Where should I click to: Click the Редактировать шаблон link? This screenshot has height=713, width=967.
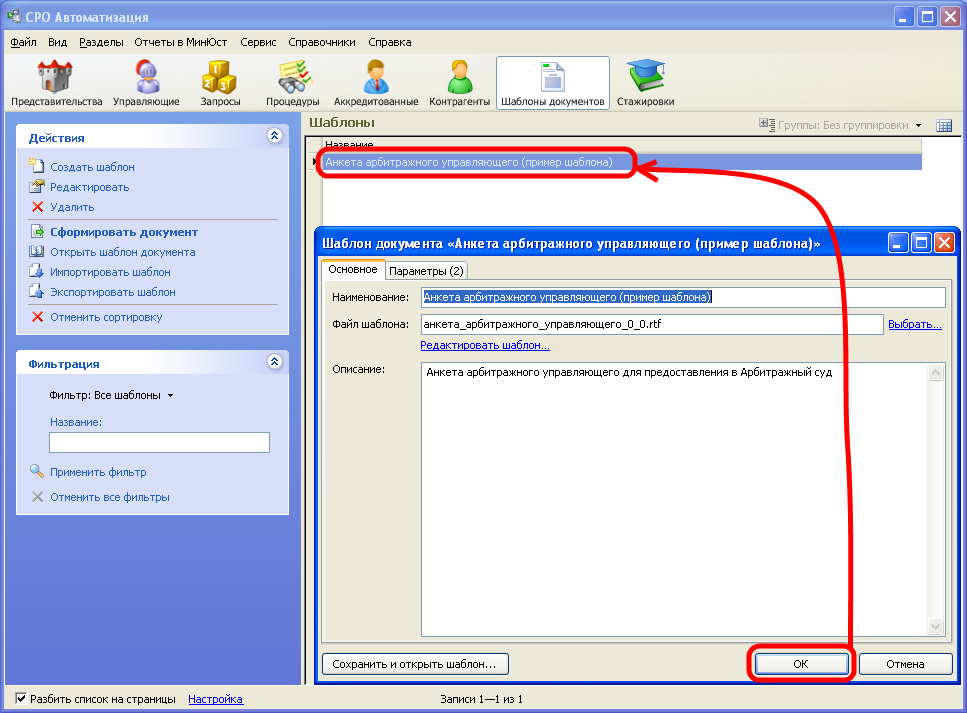[x=484, y=345]
